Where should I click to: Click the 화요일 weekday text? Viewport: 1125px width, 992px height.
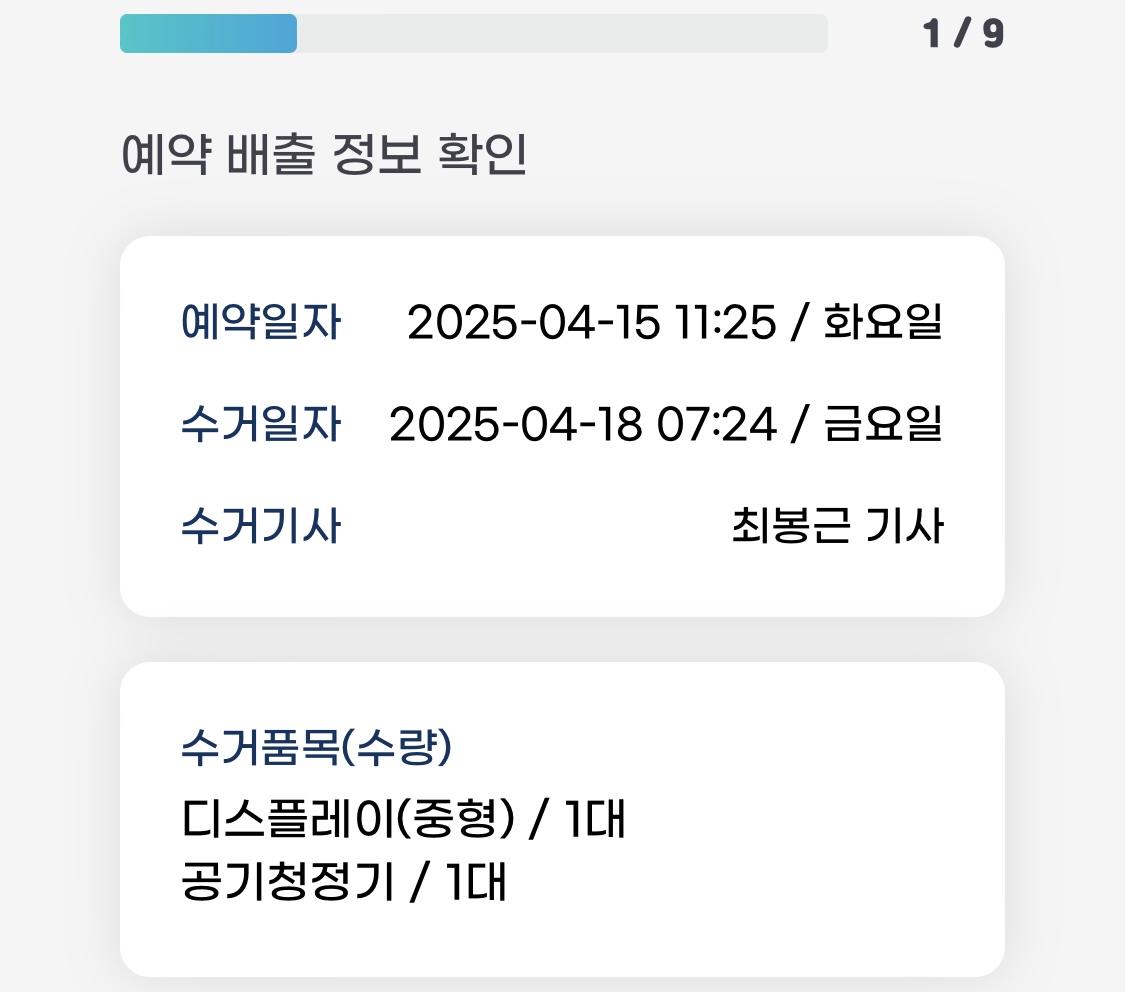[882, 324]
